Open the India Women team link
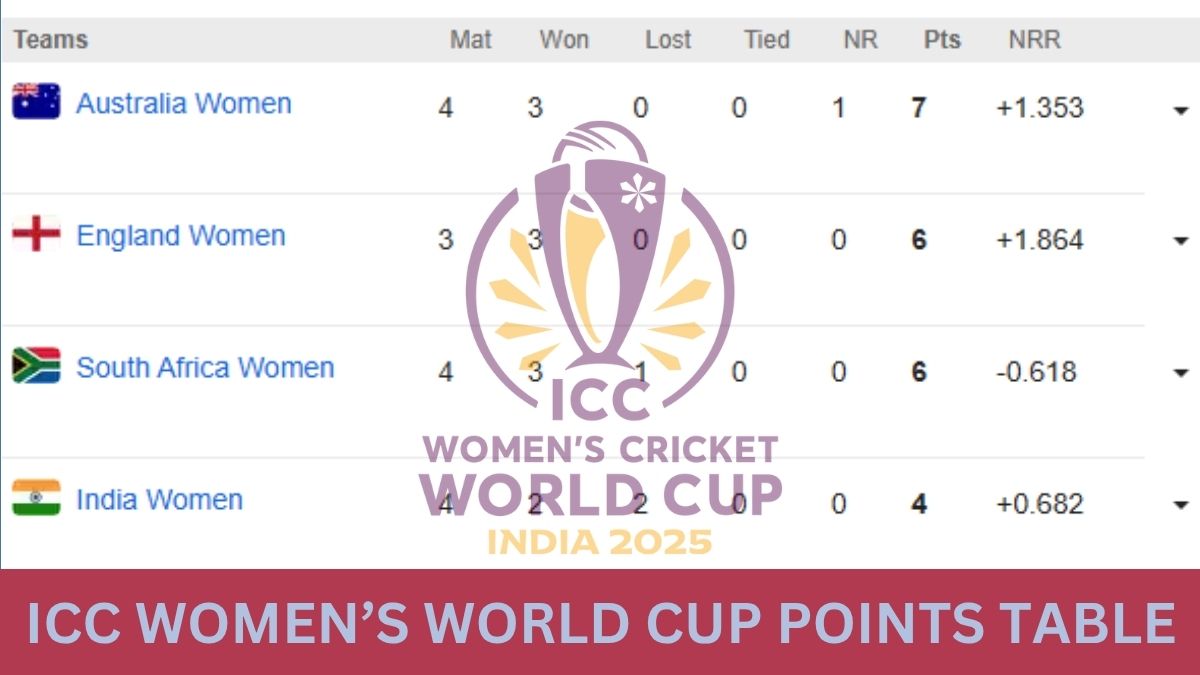 [160, 500]
